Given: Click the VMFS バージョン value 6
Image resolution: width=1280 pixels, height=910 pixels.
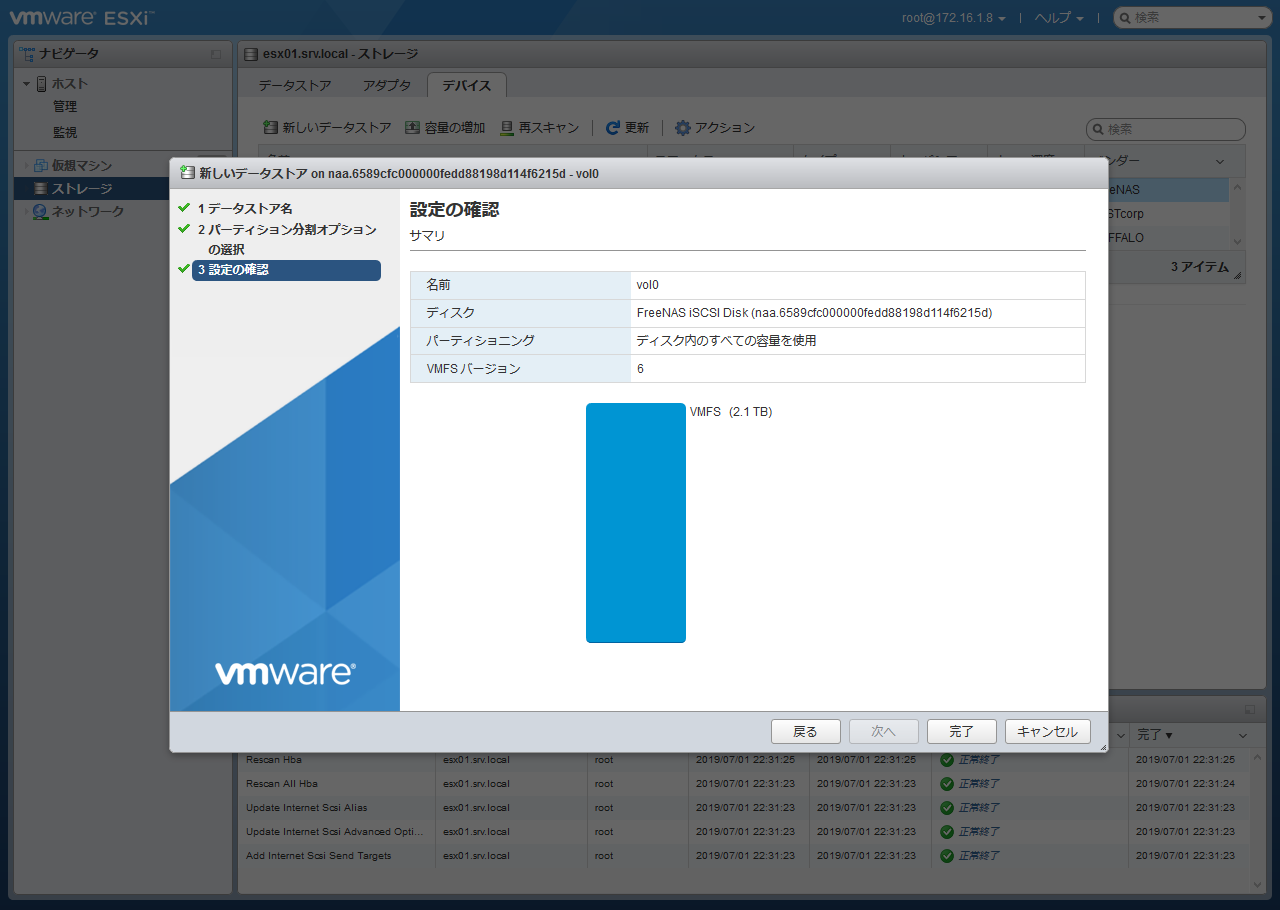Looking at the screenshot, I should pyautogui.click(x=640, y=369).
